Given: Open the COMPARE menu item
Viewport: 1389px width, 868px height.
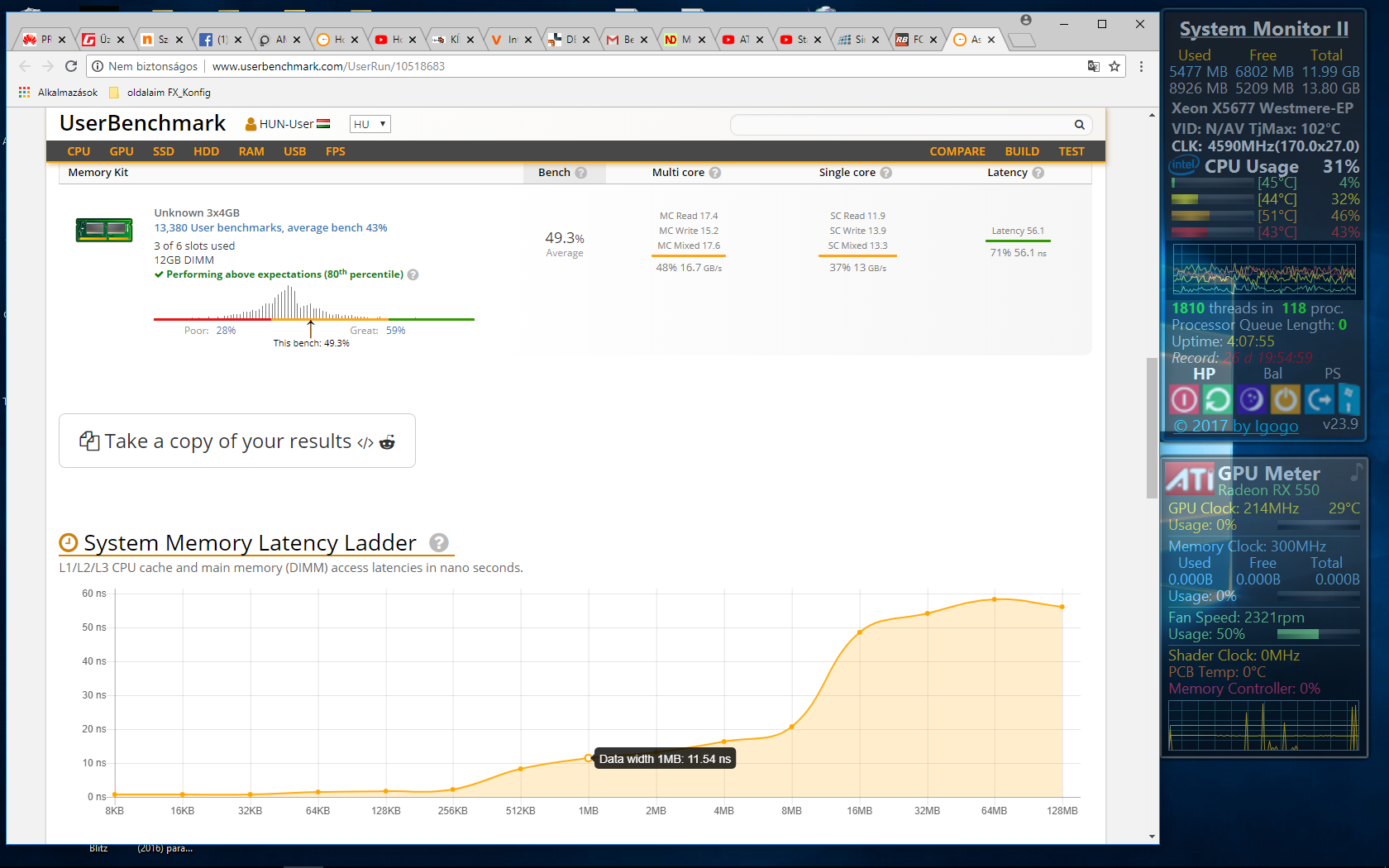Looking at the screenshot, I should tap(957, 151).
